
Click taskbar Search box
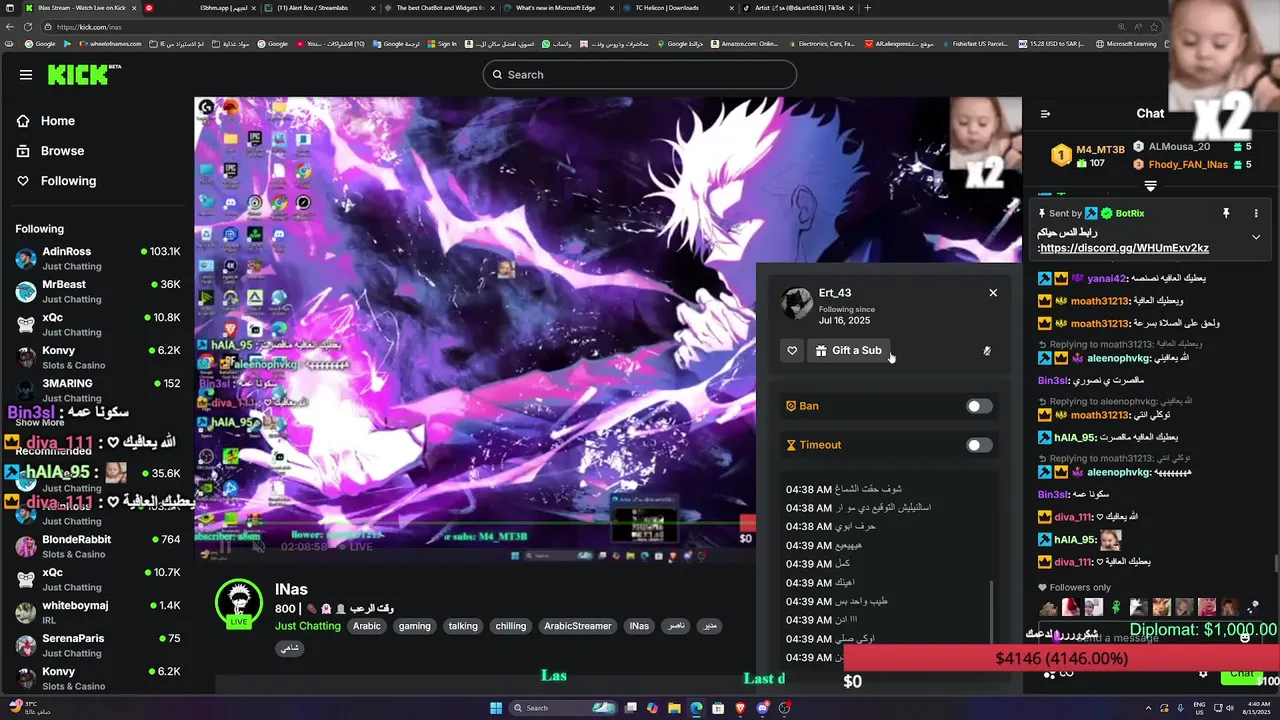coord(565,708)
